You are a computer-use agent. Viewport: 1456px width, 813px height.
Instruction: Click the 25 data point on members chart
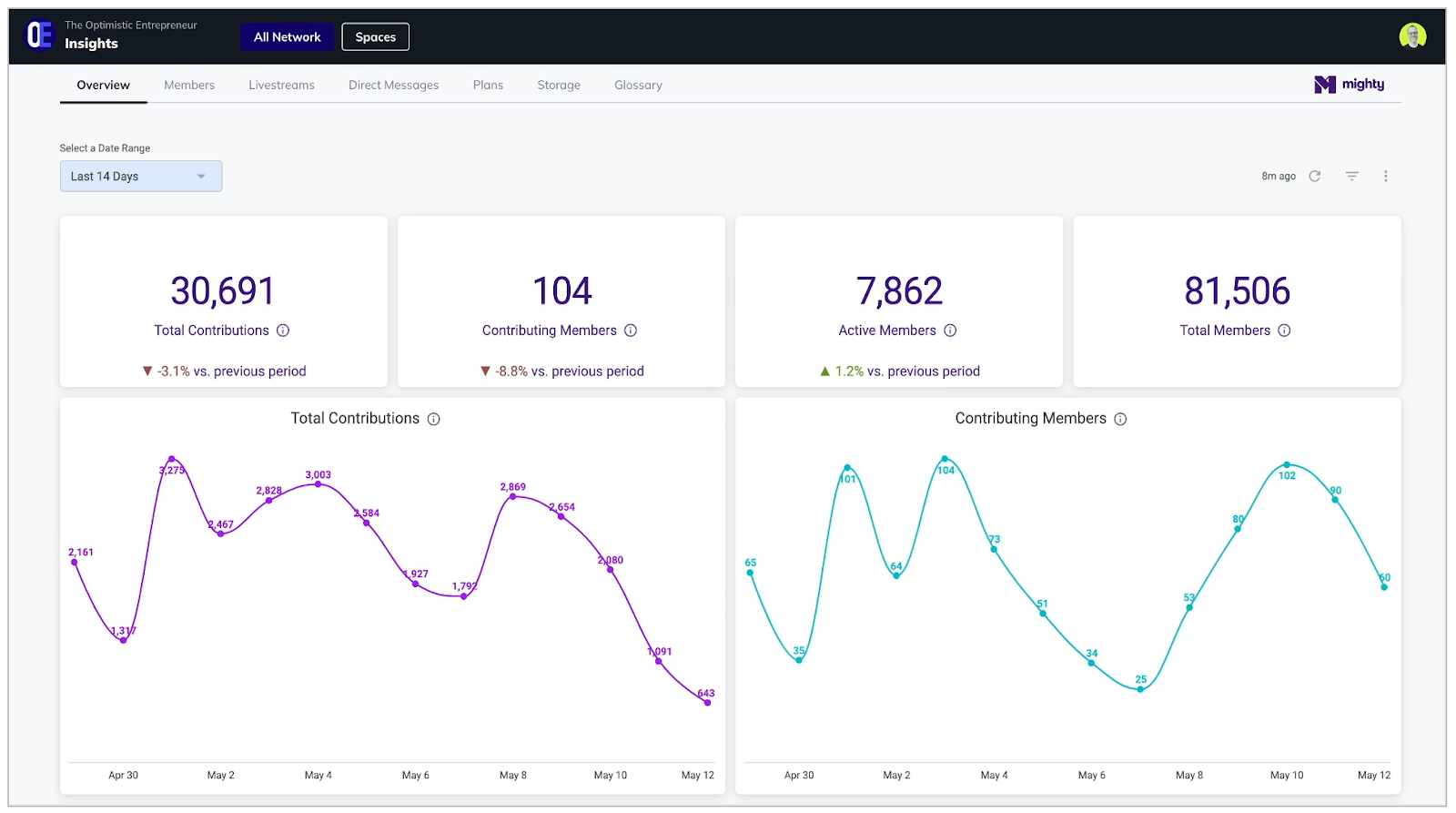tap(1140, 690)
